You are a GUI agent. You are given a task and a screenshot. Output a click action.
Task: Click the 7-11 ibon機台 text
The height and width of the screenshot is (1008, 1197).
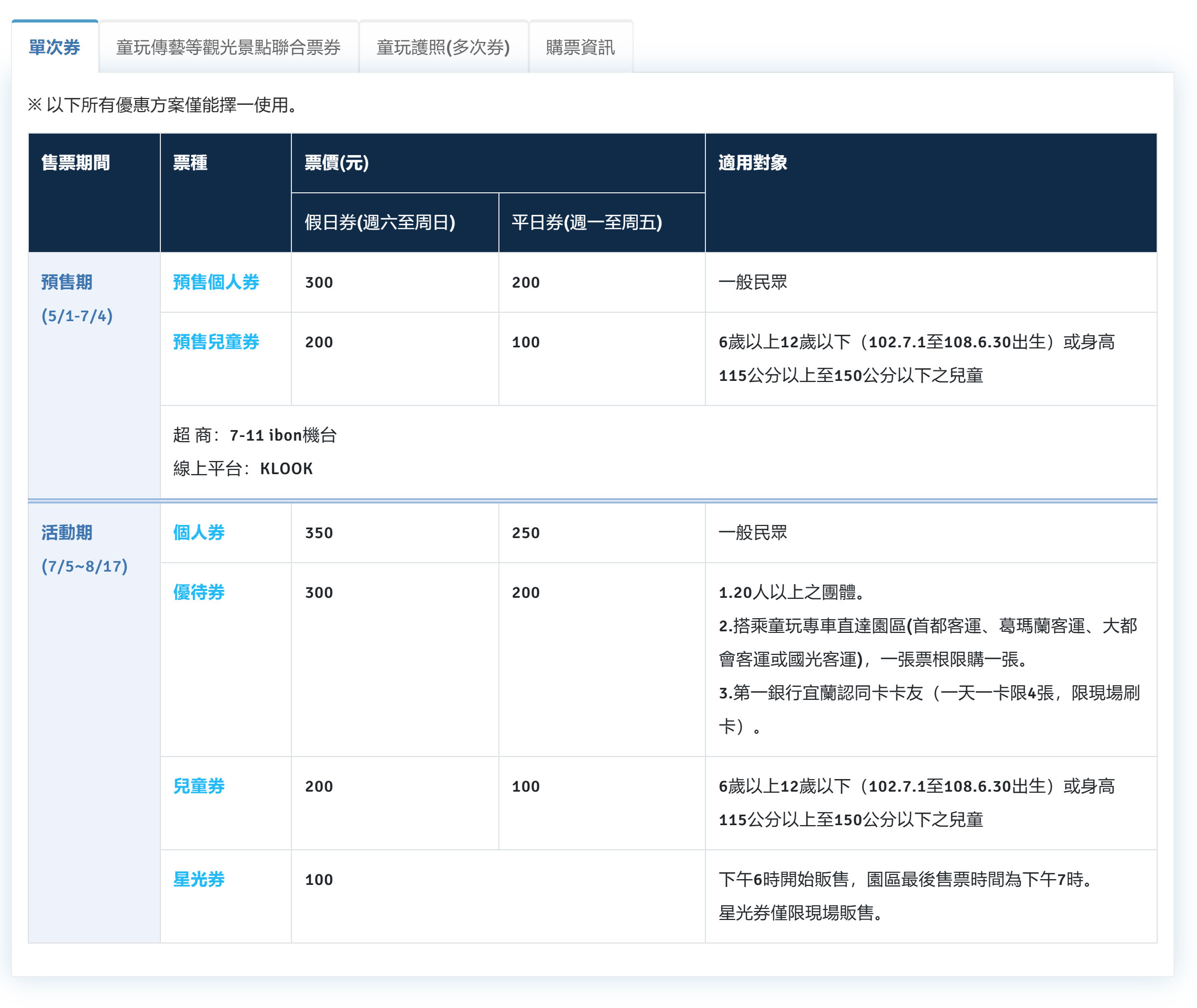[283, 435]
